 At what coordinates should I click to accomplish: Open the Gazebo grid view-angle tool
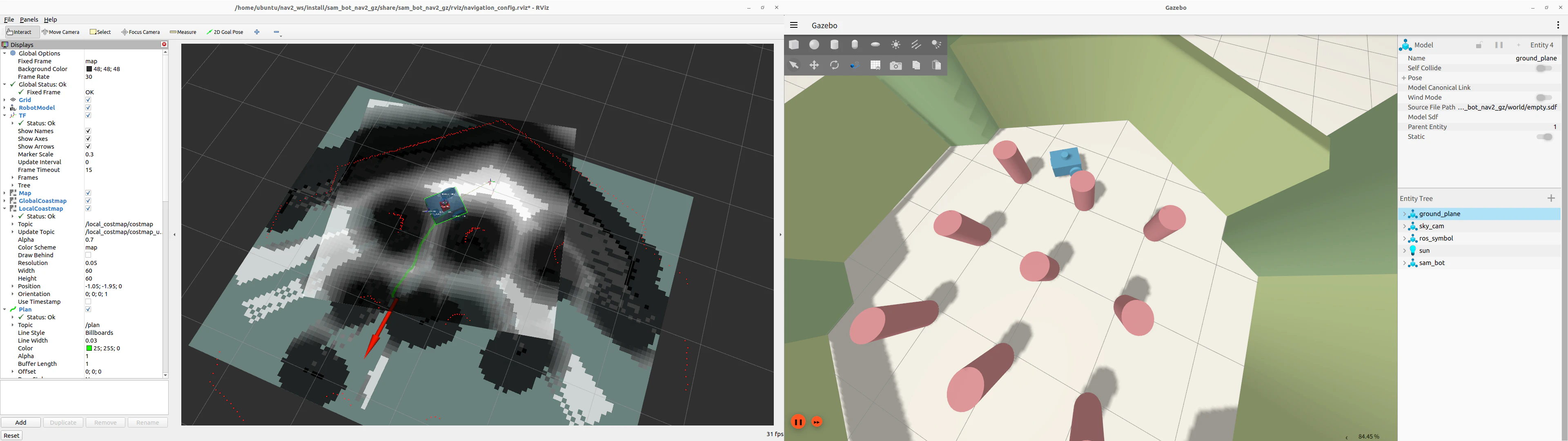pyautogui.click(x=875, y=65)
